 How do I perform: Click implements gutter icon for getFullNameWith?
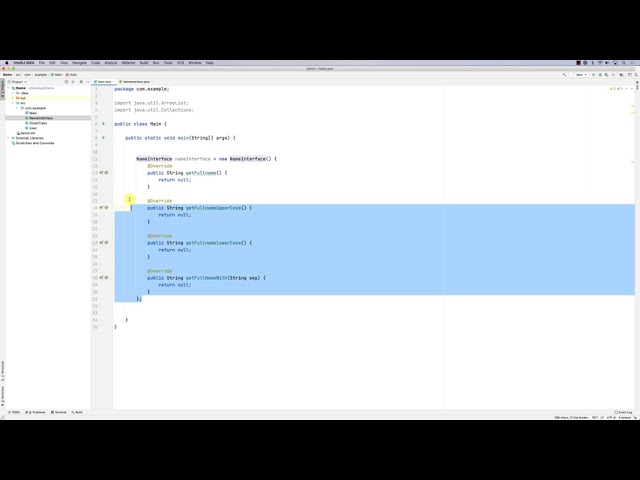tap(101, 278)
